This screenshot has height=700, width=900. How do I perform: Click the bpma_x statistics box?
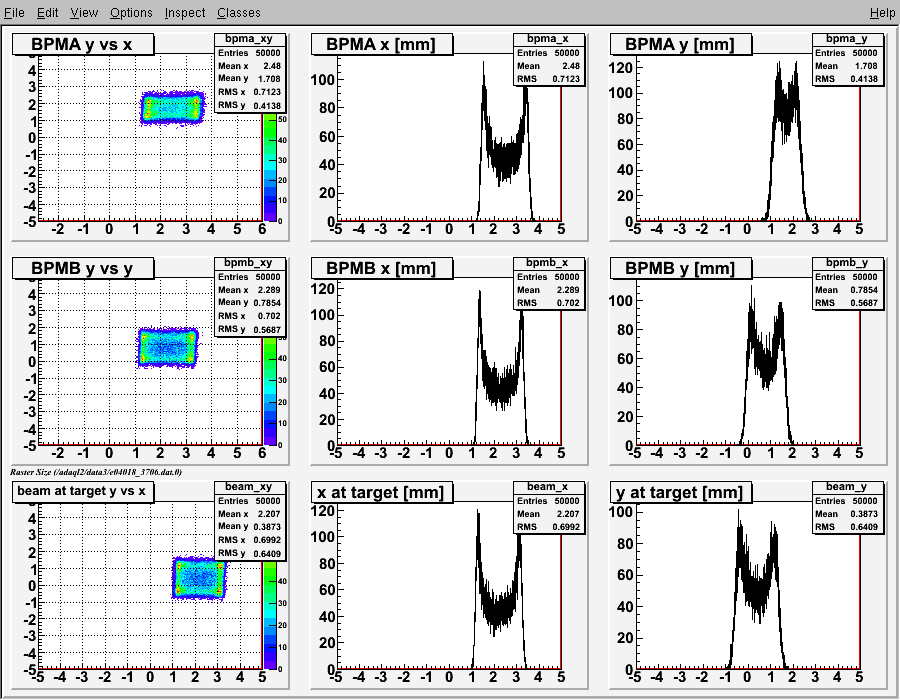coord(549,59)
